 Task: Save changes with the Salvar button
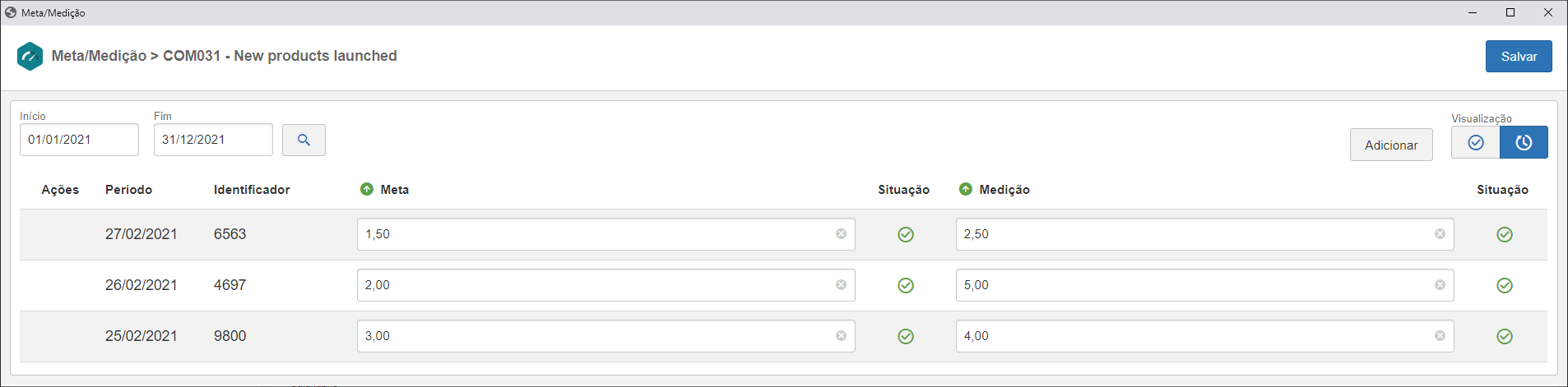(1519, 57)
